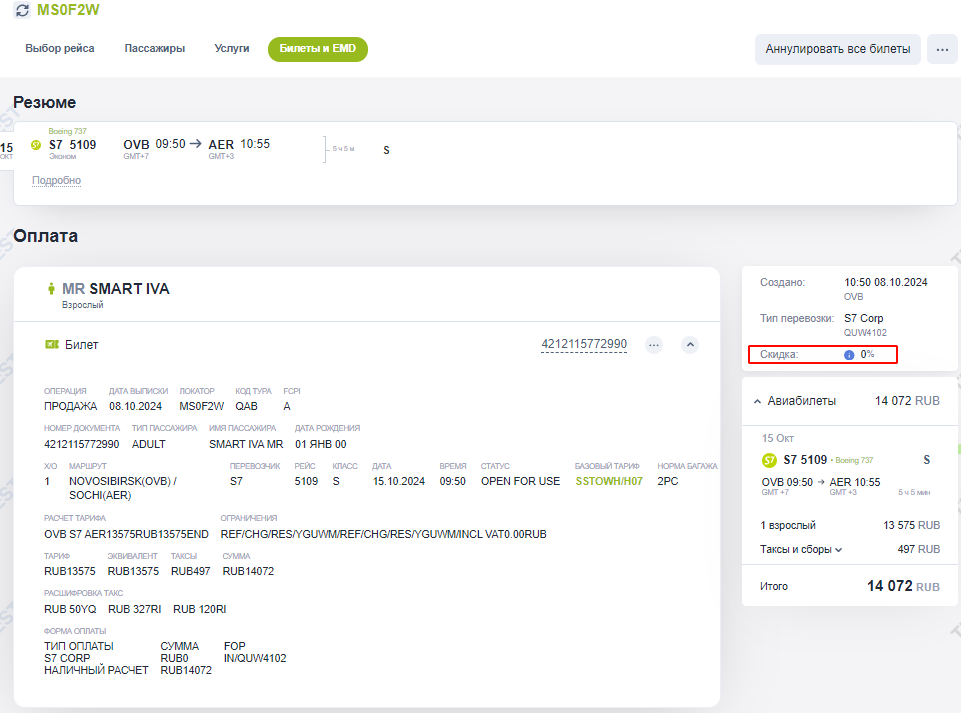961x713 pixels.
Task: Click the operation value ПРОДАЖА
Action: coord(70,406)
